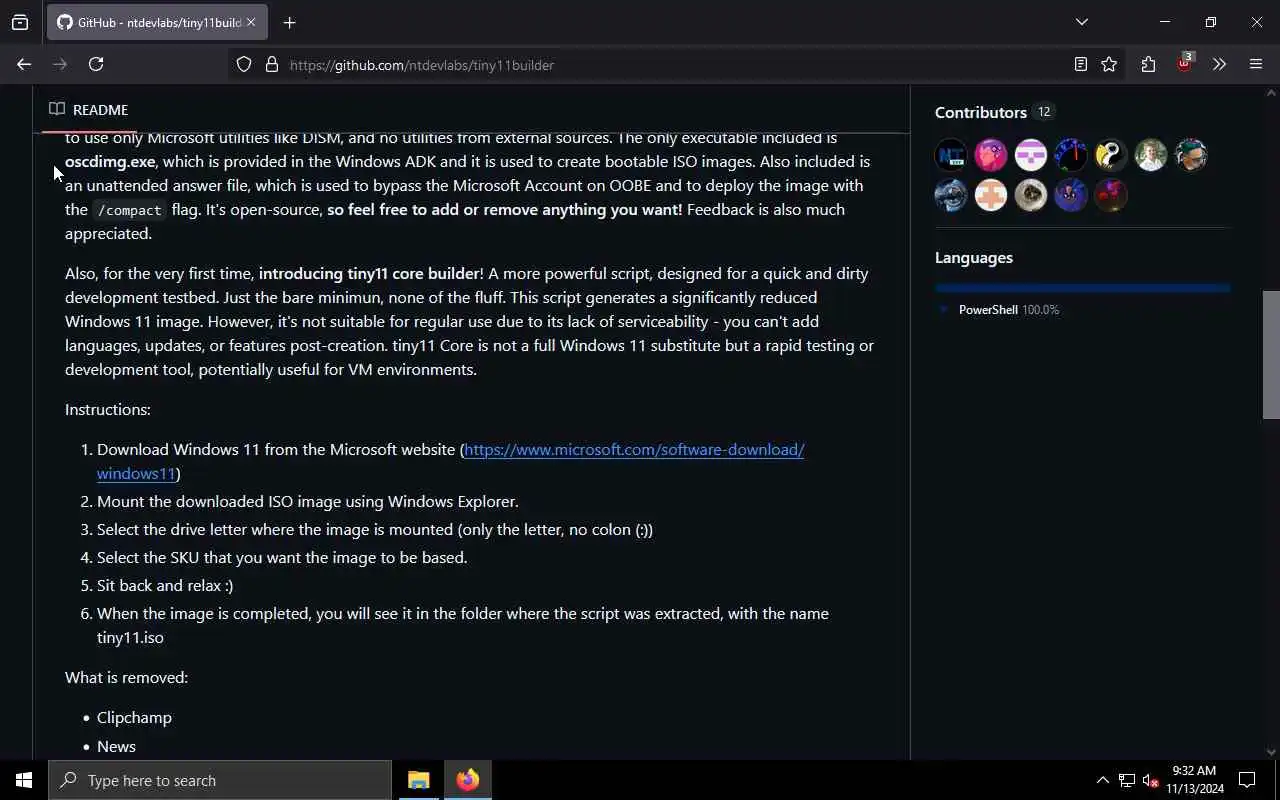
Task: Click 'Select the drive letter' step
Action: tap(375, 529)
